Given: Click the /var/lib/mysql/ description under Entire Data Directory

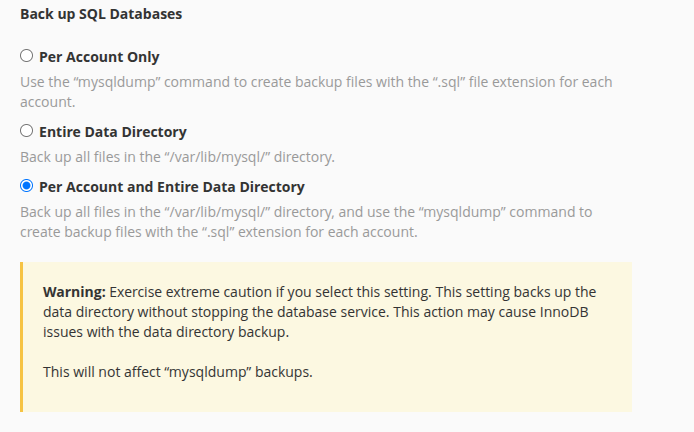Looking at the screenshot, I should tap(177, 157).
